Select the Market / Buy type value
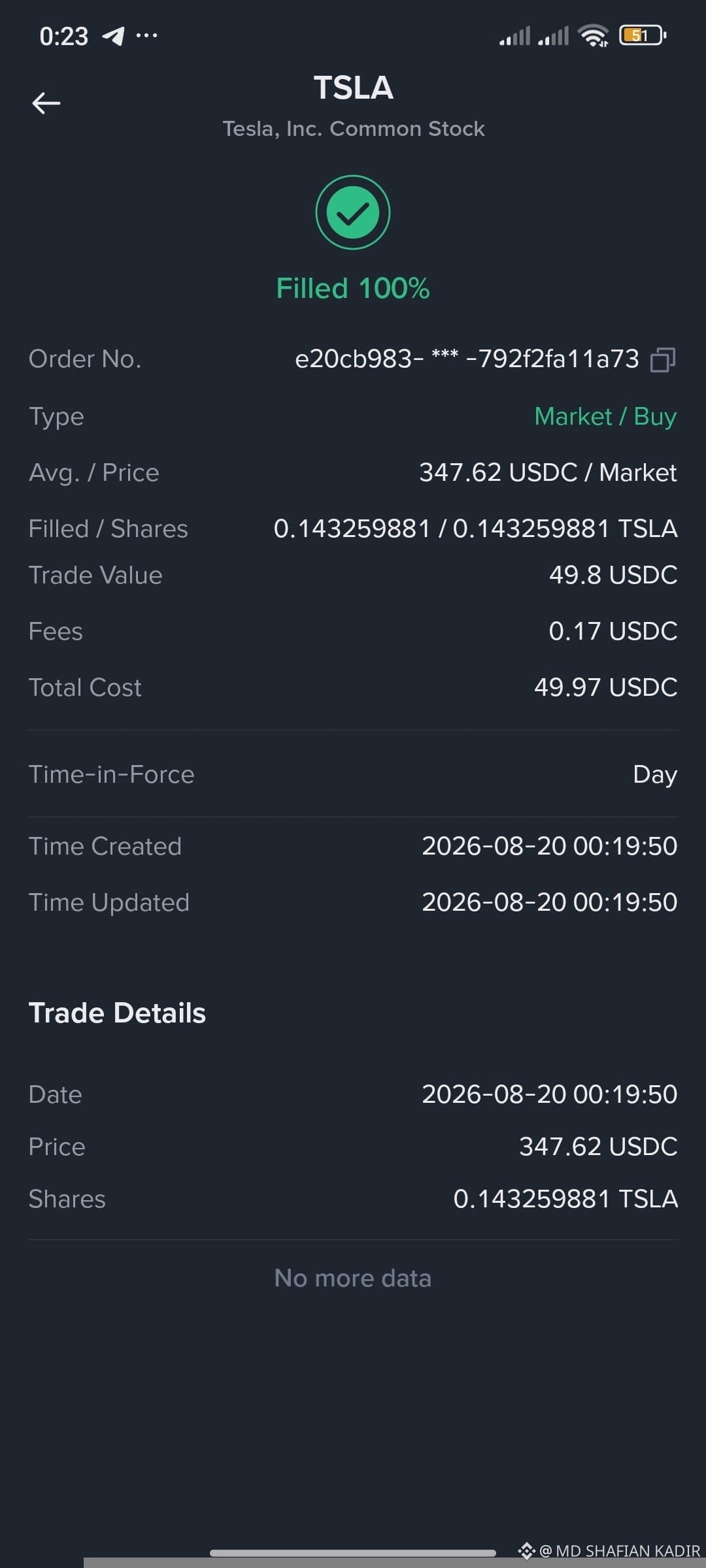 coord(605,416)
